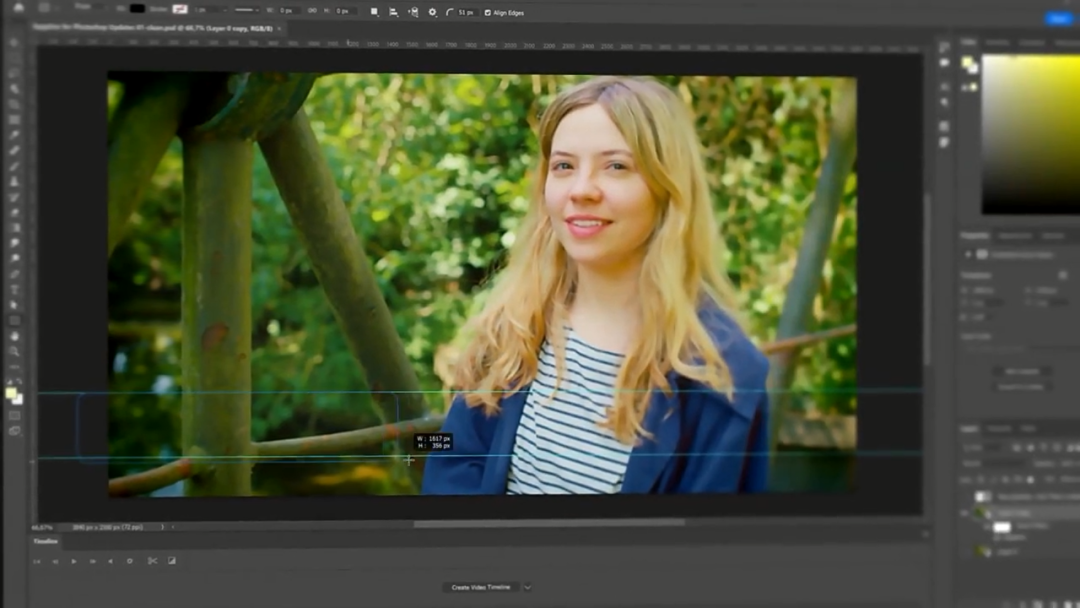Open the Path operations menu
1080x608 pixels.
(x=374, y=12)
